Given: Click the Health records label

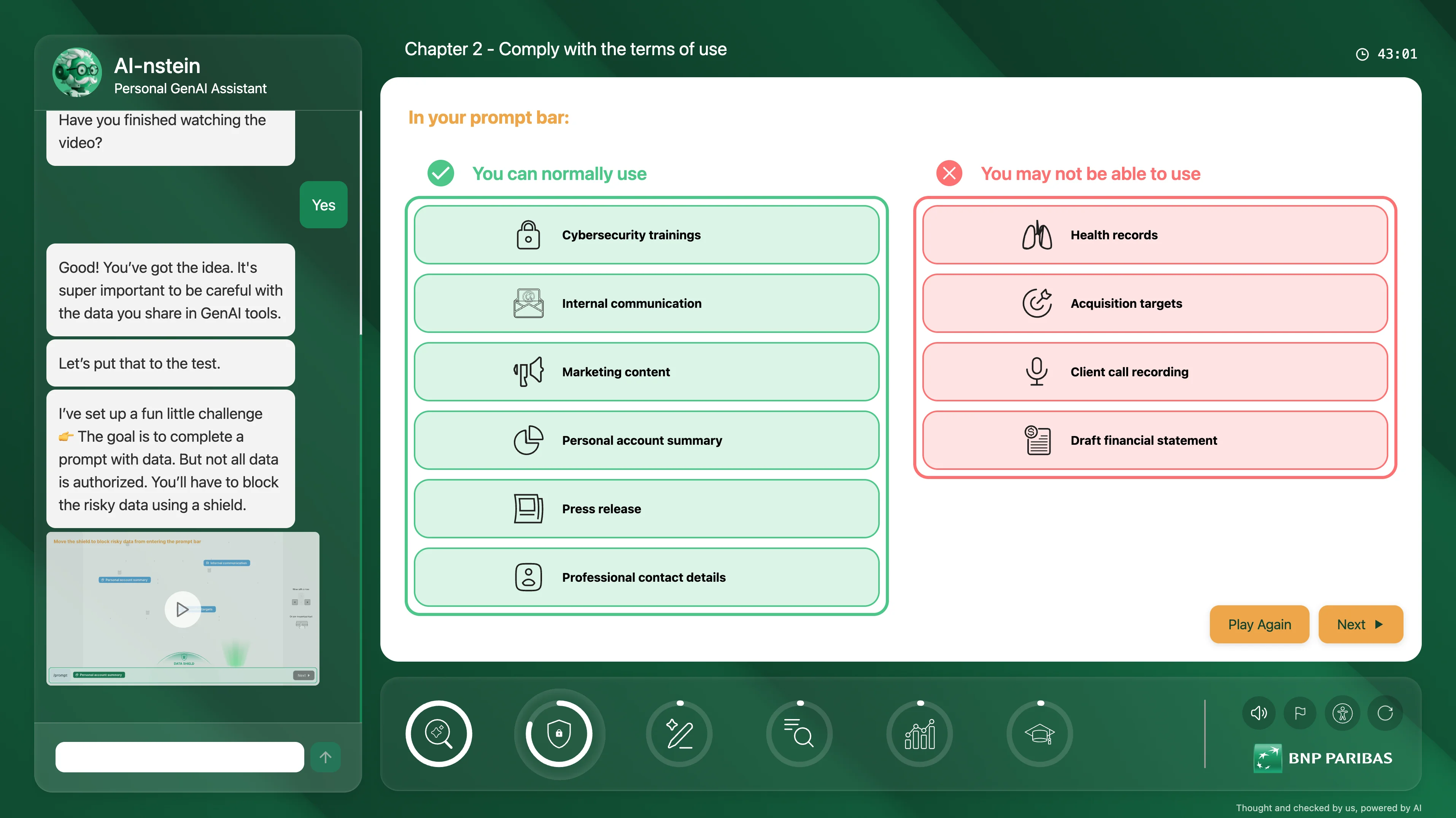Looking at the screenshot, I should point(1113,235).
